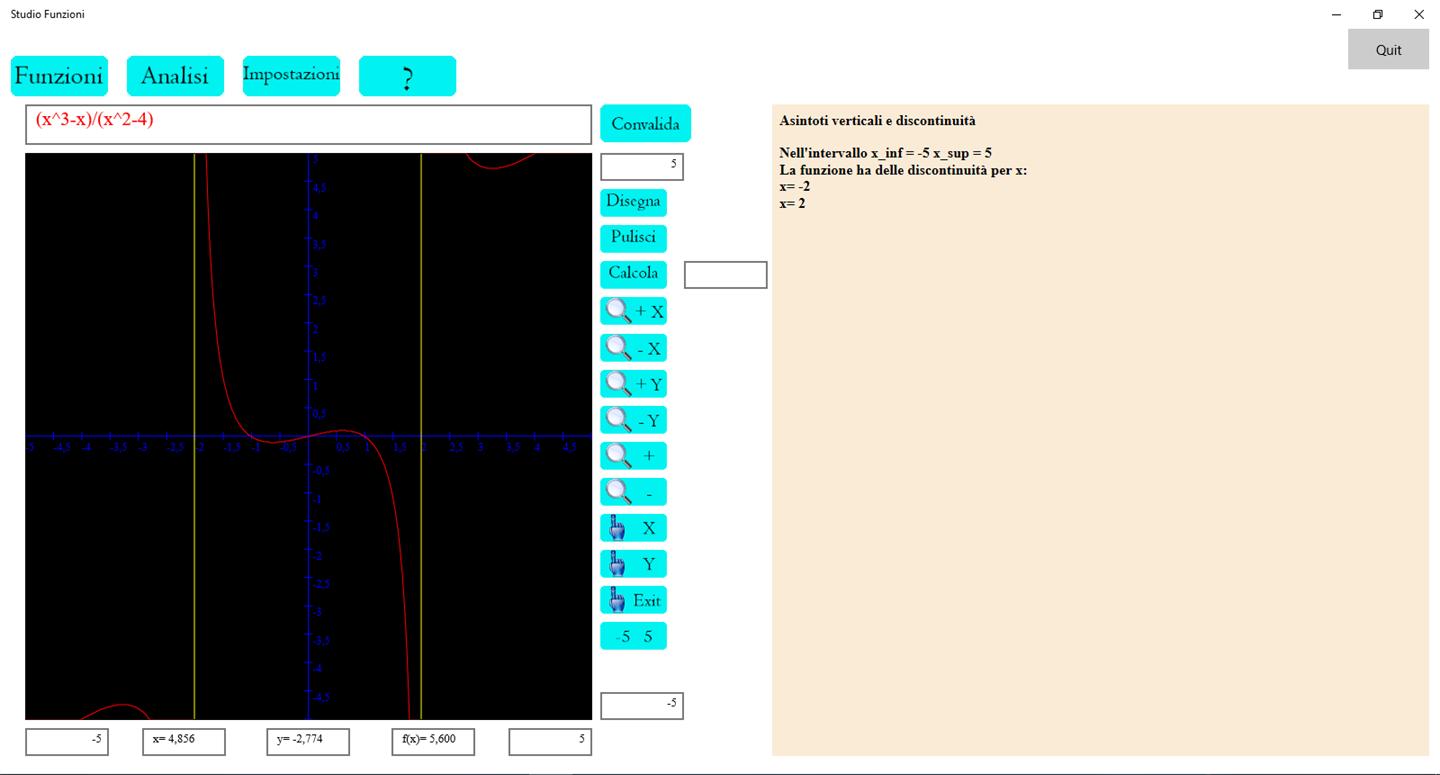Zoom out on the Y axis
Screen dimensions: 1440x775
pyautogui.click(x=633, y=420)
